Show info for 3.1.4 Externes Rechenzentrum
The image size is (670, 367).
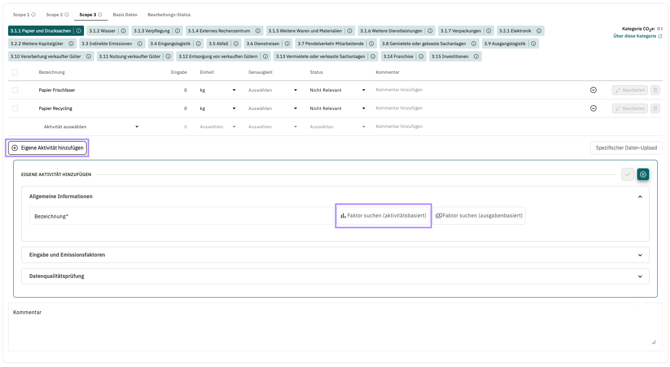point(258,31)
